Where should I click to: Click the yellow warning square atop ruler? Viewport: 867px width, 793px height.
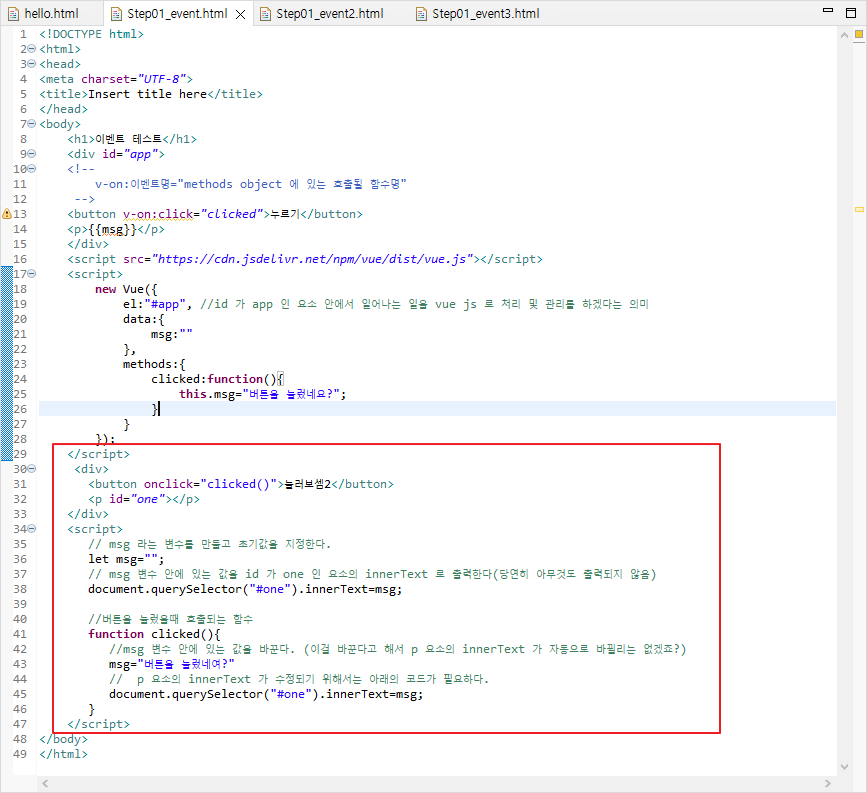(859, 34)
